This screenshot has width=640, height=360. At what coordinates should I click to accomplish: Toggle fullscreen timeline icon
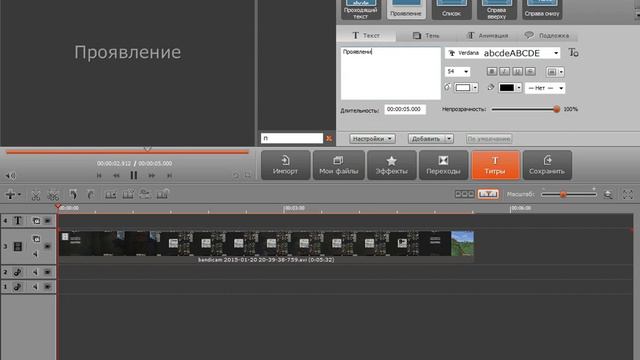628,195
